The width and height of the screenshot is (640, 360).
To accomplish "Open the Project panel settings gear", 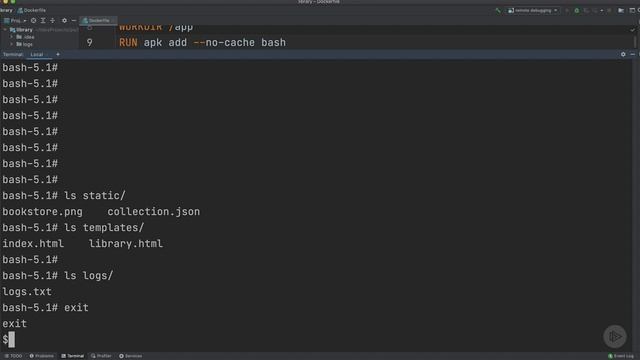I will [x=64, y=20].
